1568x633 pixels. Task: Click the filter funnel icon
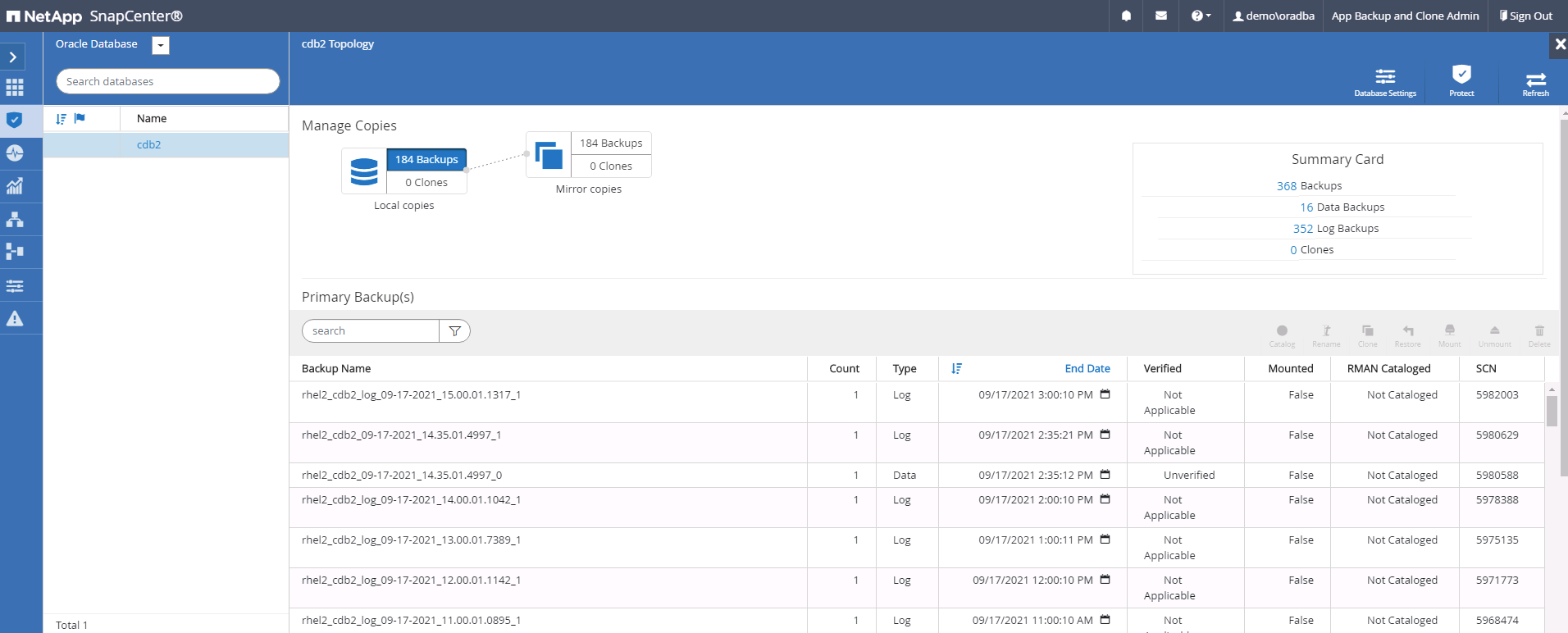click(x=454, y=331)
